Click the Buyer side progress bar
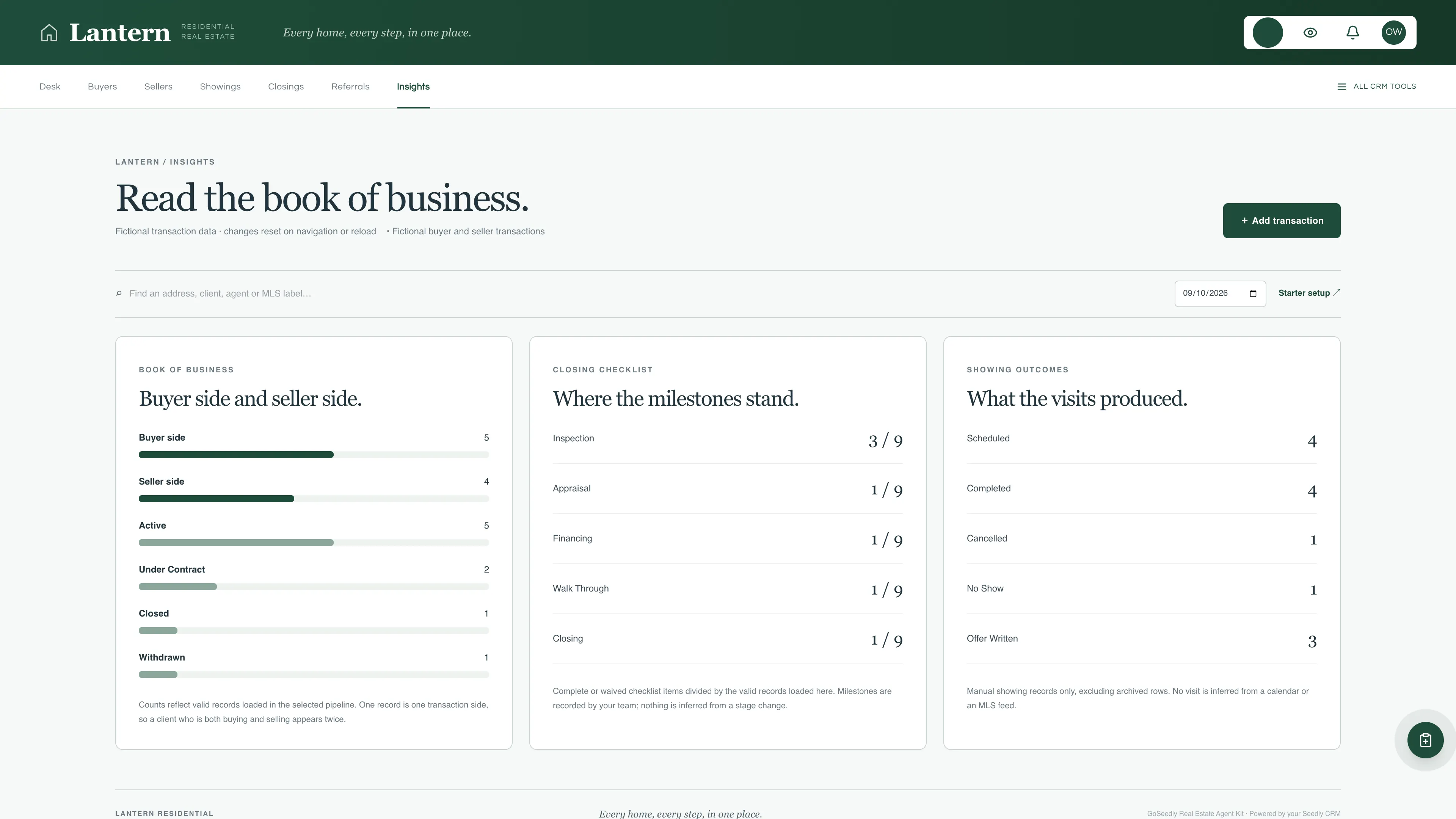Screen dimensions: 1456x819 (314, 455)
